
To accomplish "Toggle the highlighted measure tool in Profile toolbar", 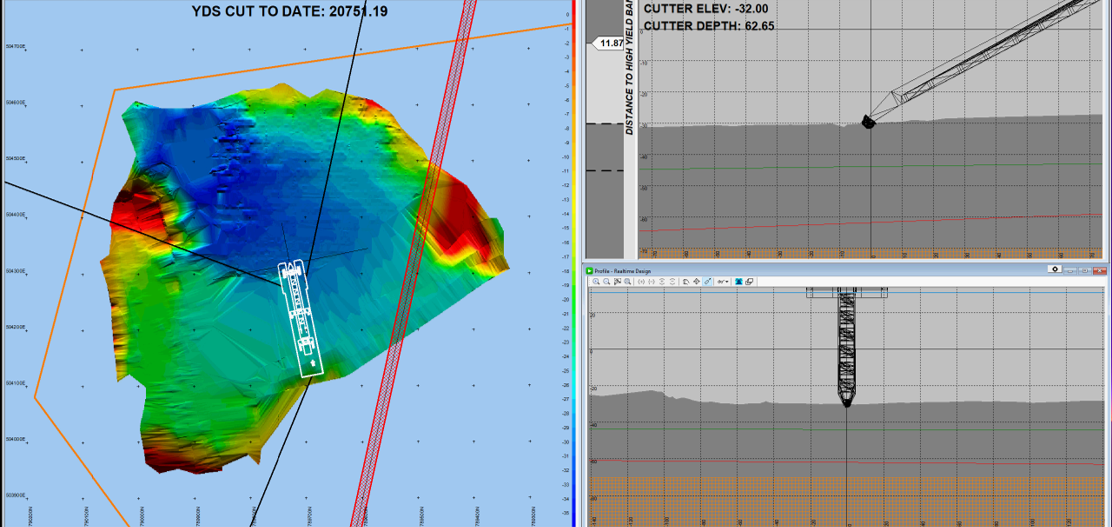I will pyautogui.click(x=707, y=281).
